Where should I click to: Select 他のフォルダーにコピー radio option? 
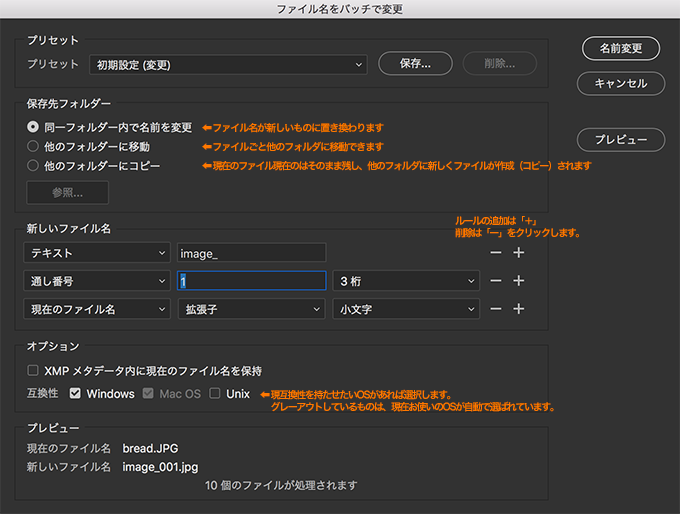(x=33, y=165)
